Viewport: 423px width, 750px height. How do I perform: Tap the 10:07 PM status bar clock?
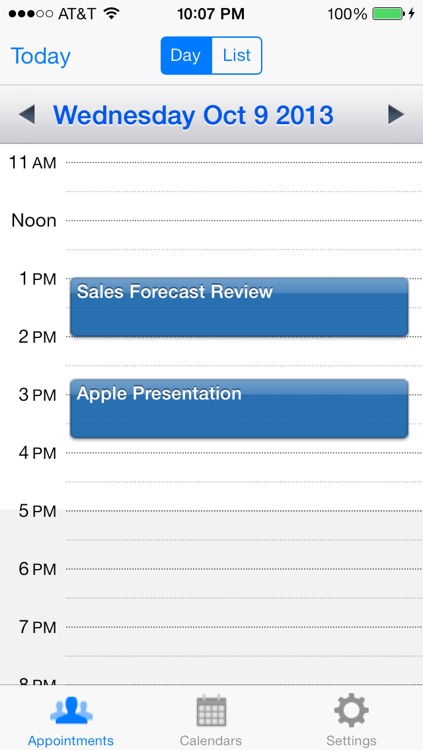tap(211, 14)
